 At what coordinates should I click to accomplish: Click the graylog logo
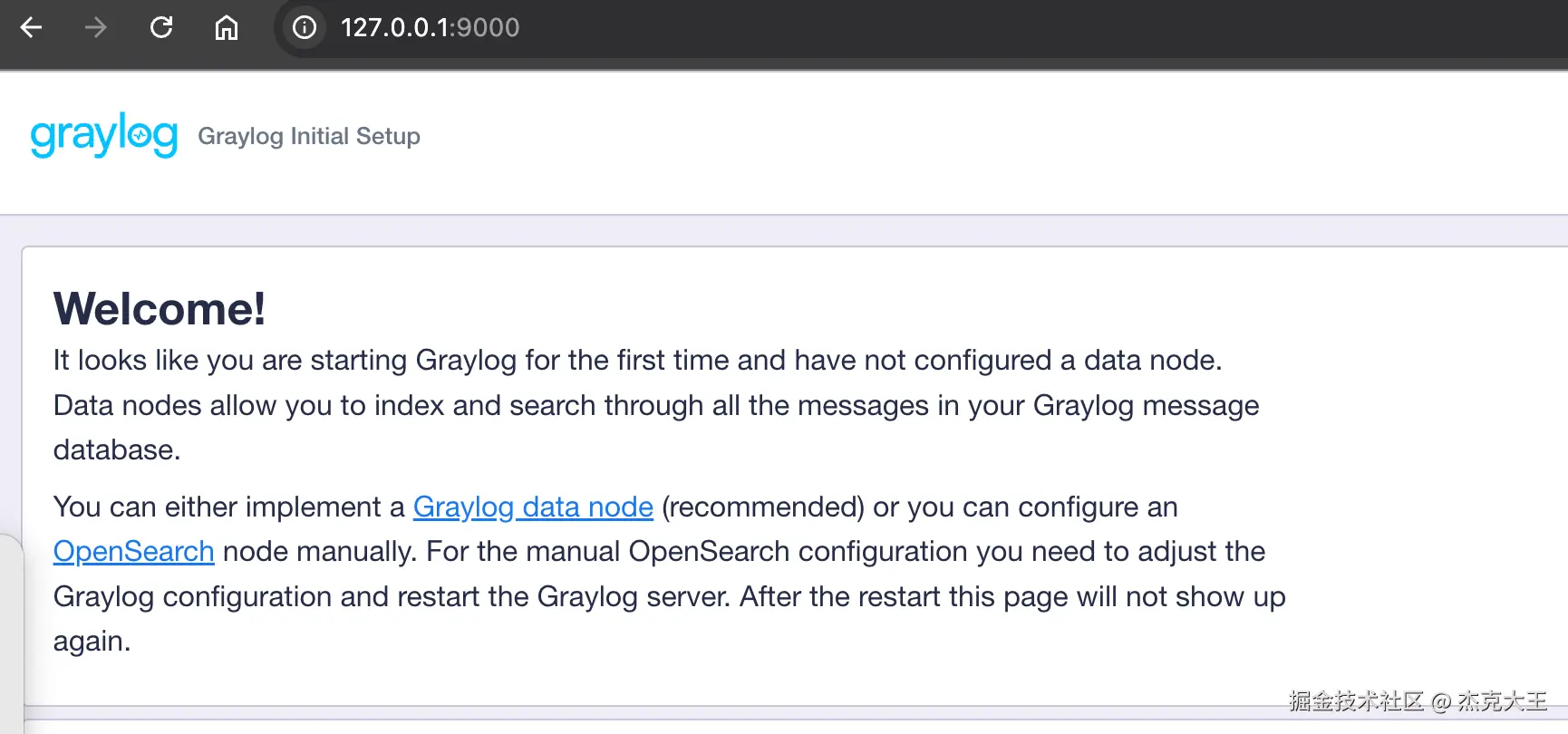coord(104,136)
